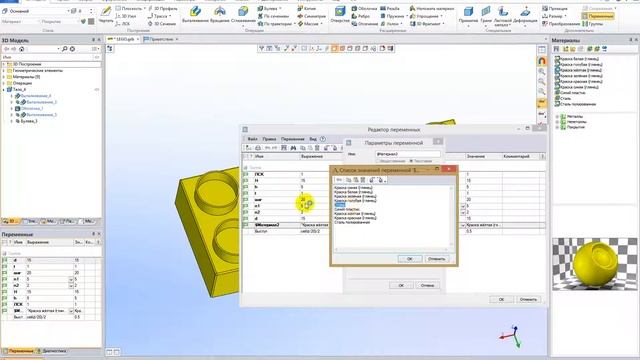The width and height of the screenshot is (640, 360).
Task: Click the Группы groups tool
Action: [x=593, y=24]
